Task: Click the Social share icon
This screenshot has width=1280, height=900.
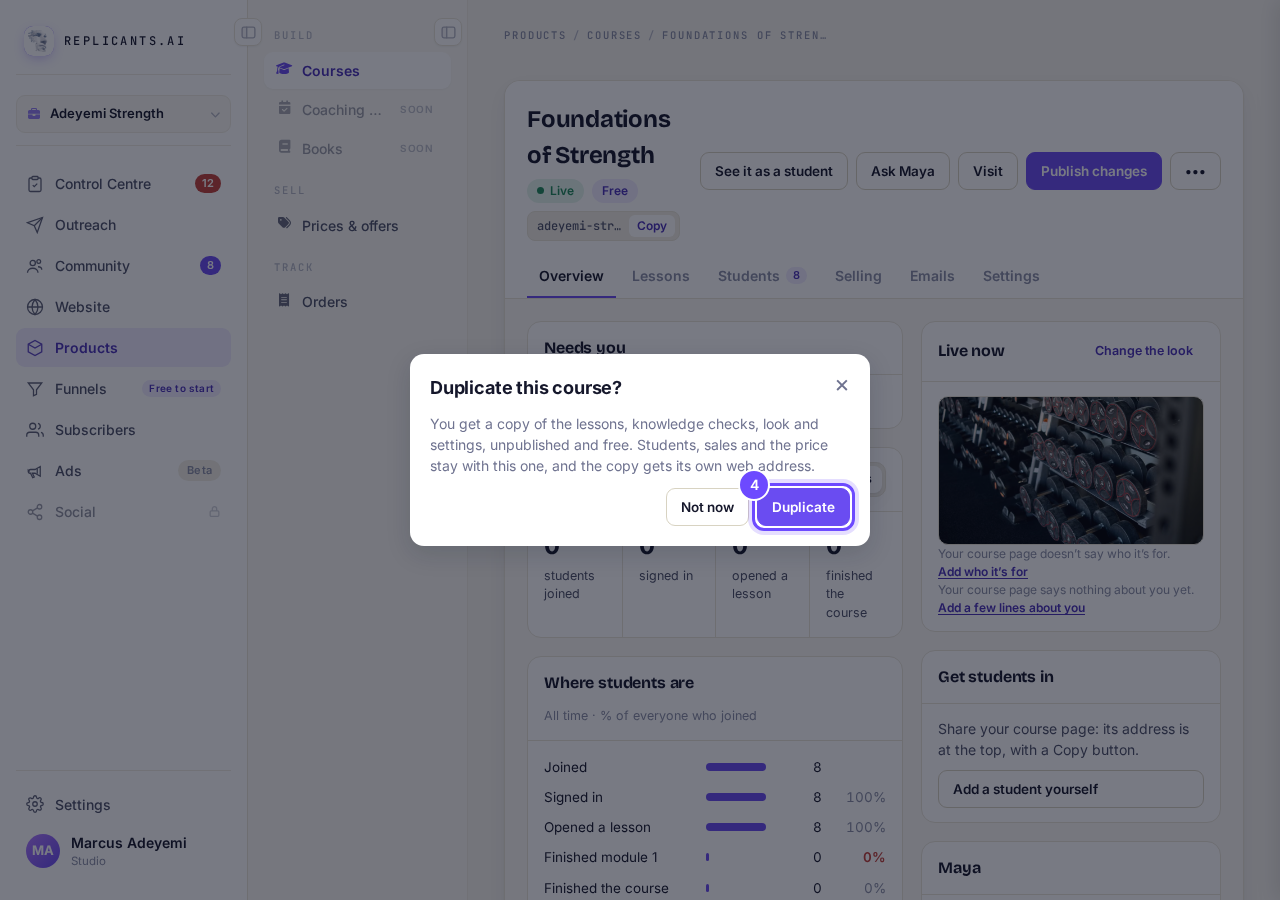Action: pyautogui.click(x=35, y=512)
